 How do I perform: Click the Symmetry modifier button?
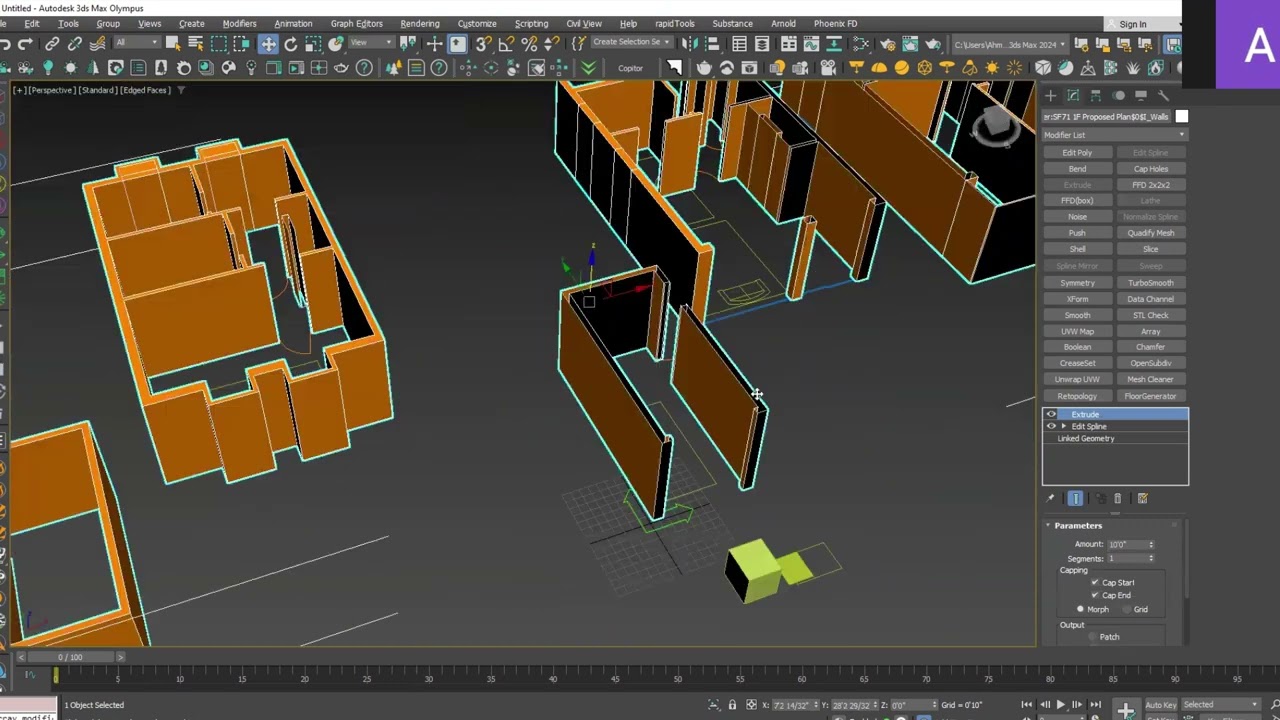click(x=1077, y=283)
